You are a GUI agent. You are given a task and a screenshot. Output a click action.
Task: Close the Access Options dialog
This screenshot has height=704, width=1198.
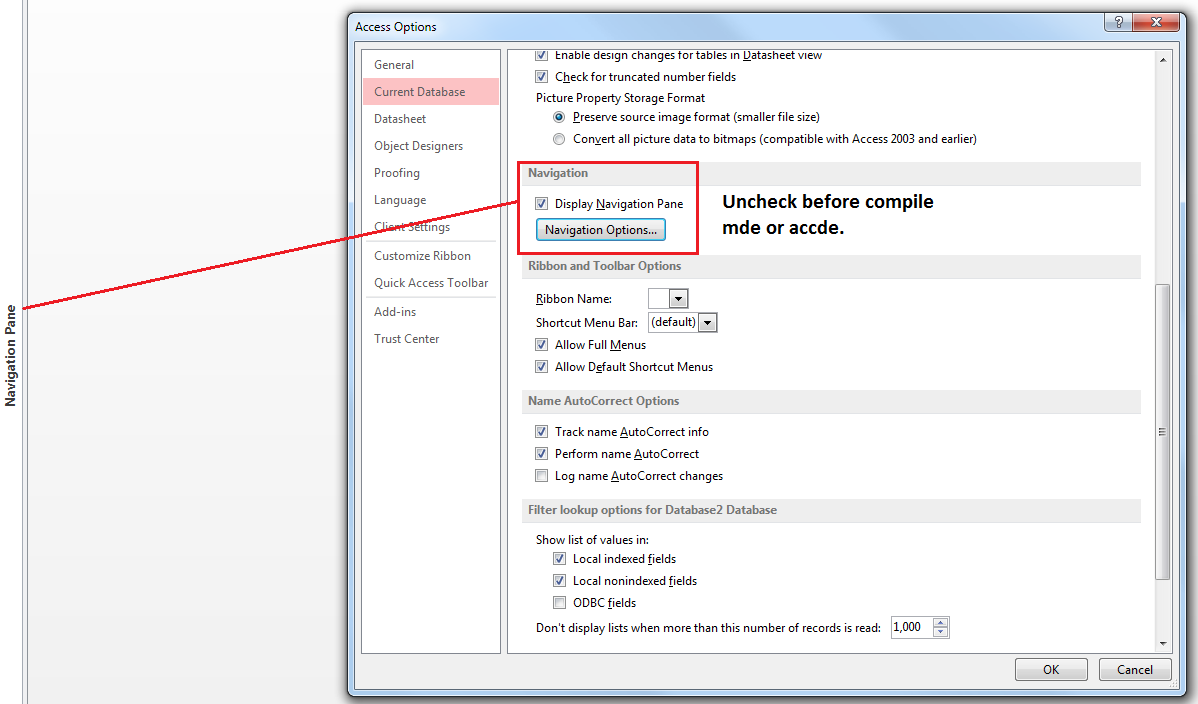pyautogui.click(x=1156, y=22)
